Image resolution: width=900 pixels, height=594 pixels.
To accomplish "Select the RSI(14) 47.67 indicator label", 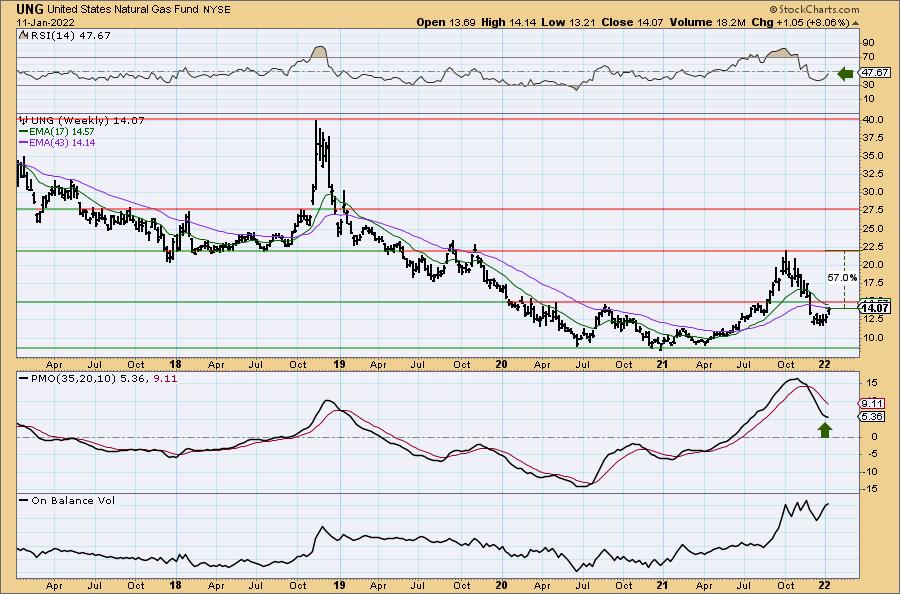I will (69, 35).
